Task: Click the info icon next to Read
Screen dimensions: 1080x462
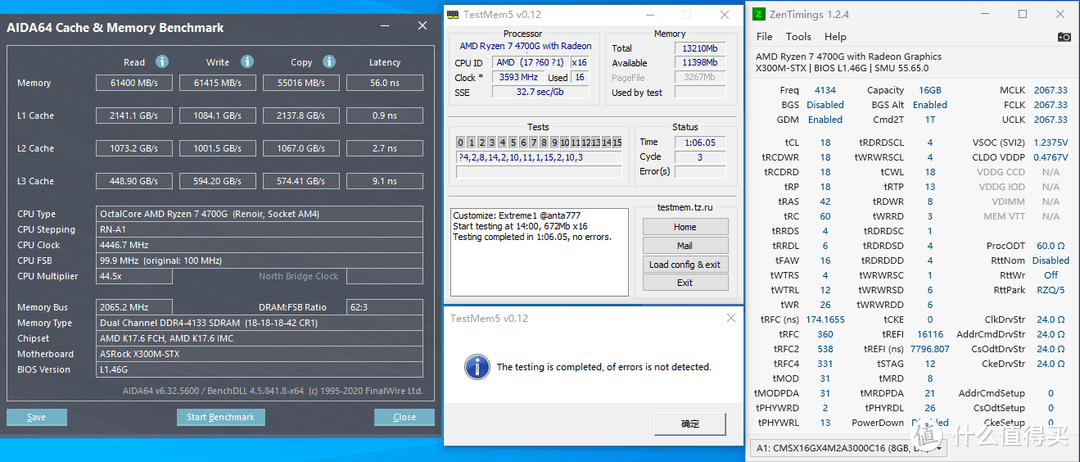Action: click(162, 62)
